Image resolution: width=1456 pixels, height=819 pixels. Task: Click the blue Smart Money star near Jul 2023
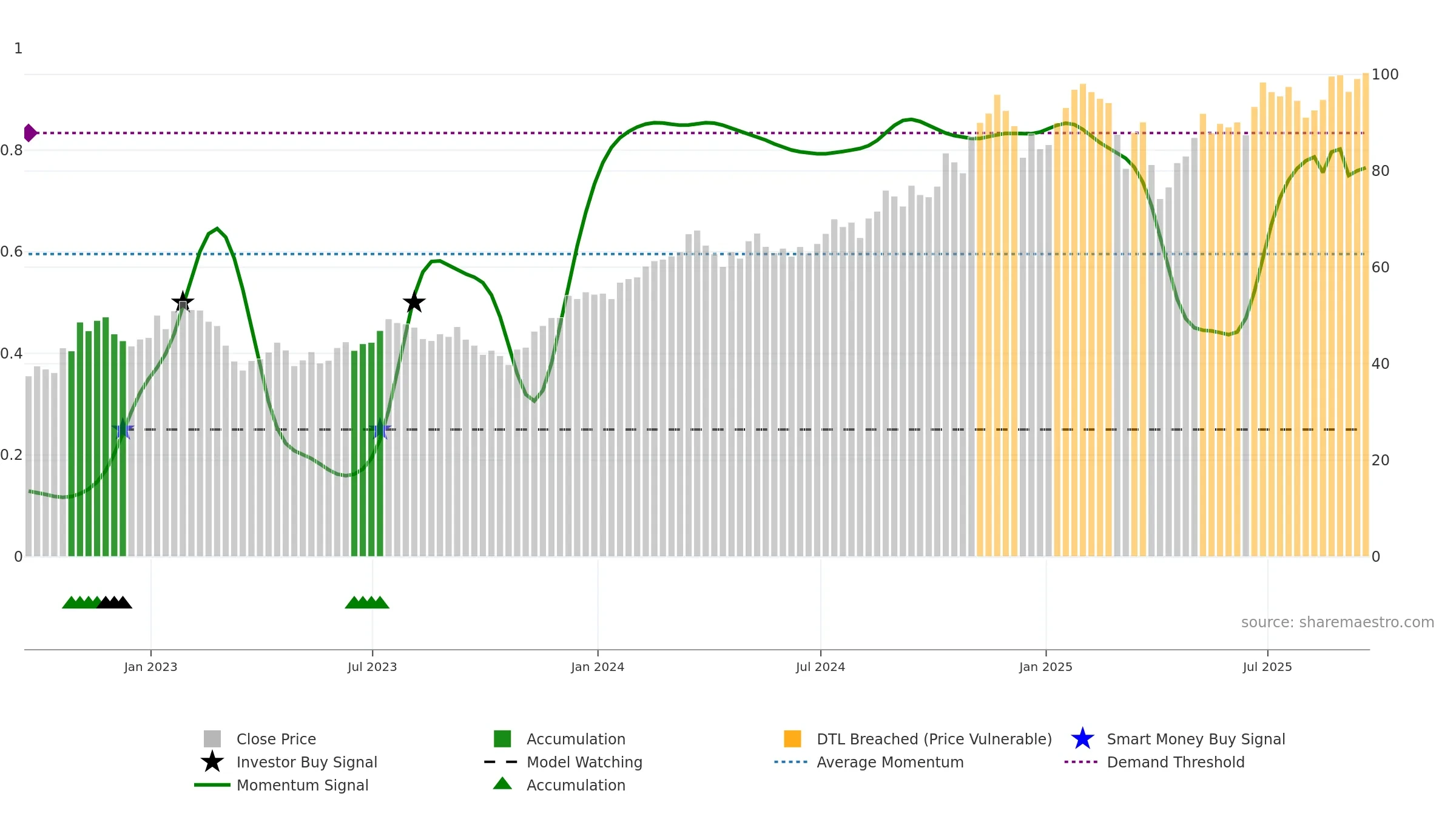pyautogui.click(x=380, y=430)
